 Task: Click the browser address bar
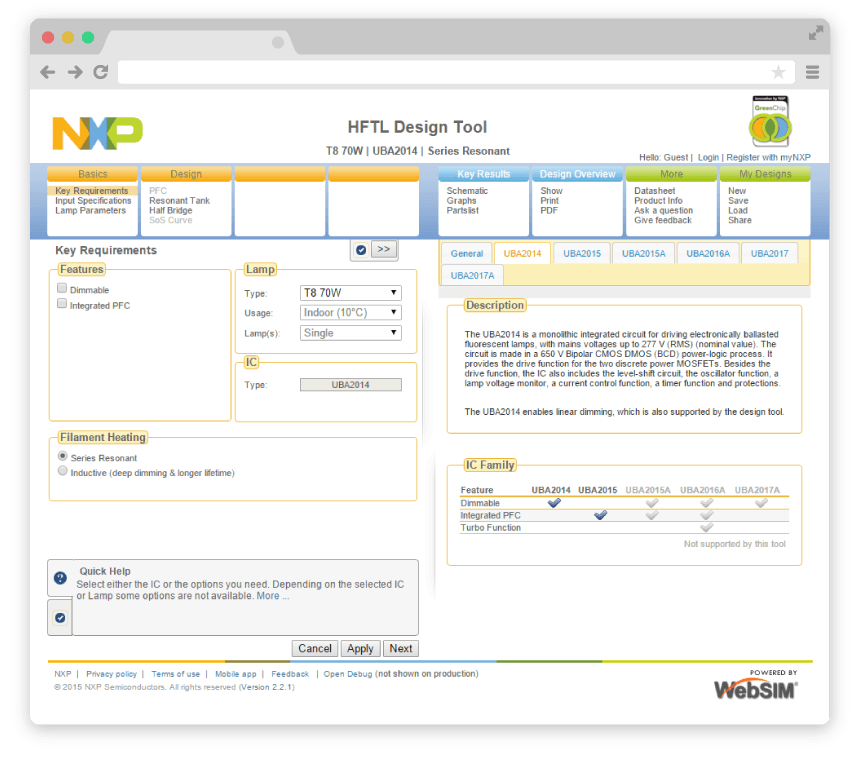[455, 72]
